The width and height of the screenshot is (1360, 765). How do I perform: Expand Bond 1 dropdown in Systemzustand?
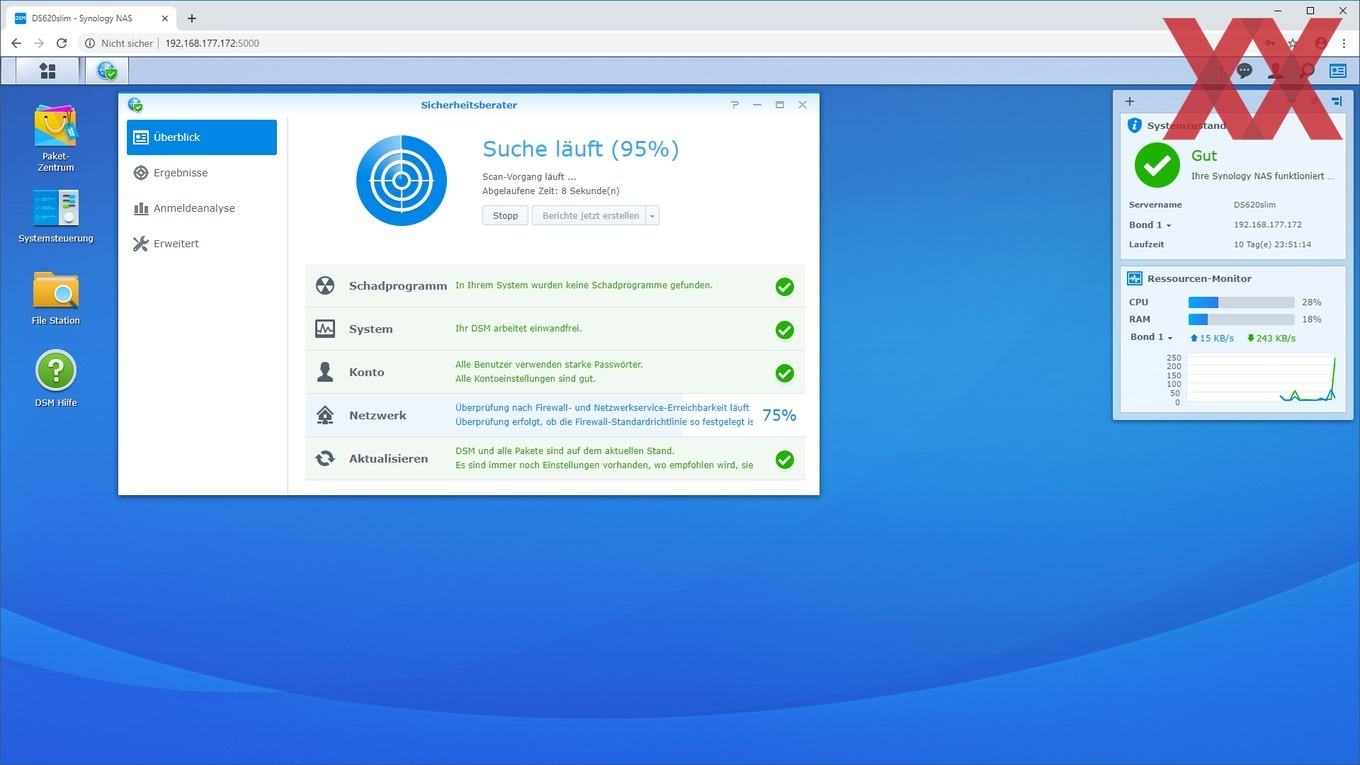pos(1150,225)
